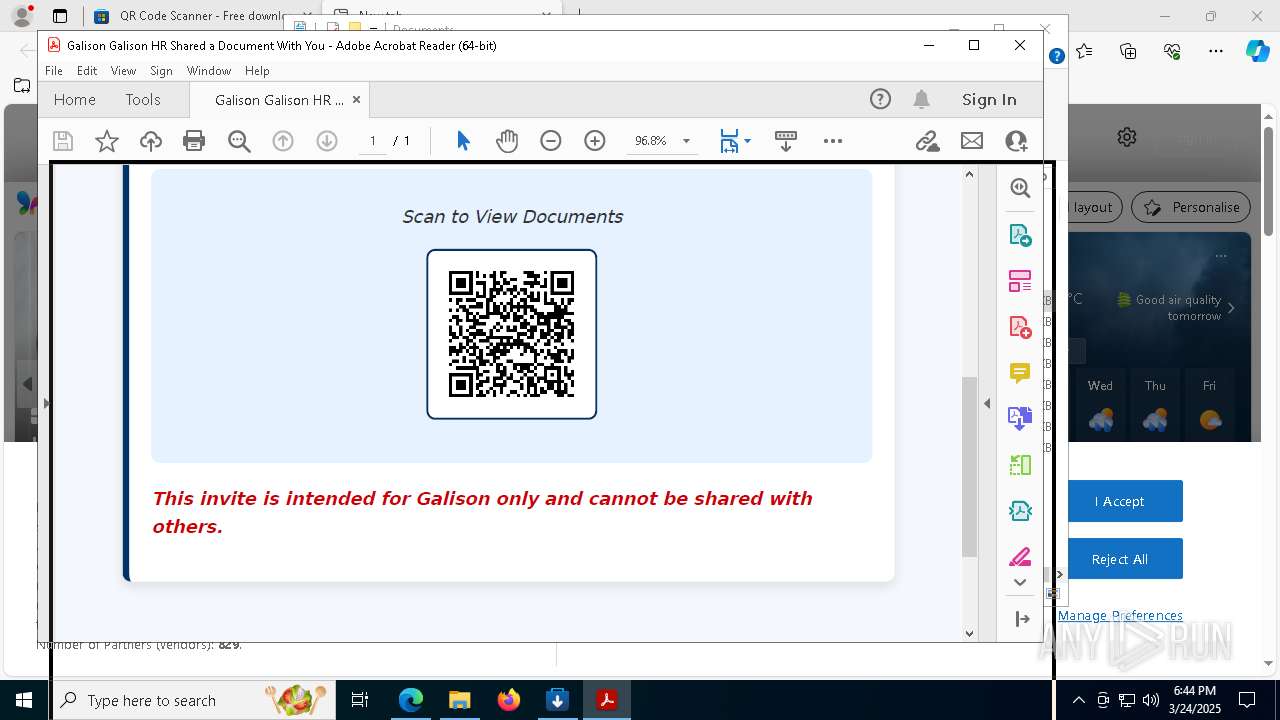Click Personalise button in Edge page
Screen dimensions: 1280x720
pos(1191,207)
